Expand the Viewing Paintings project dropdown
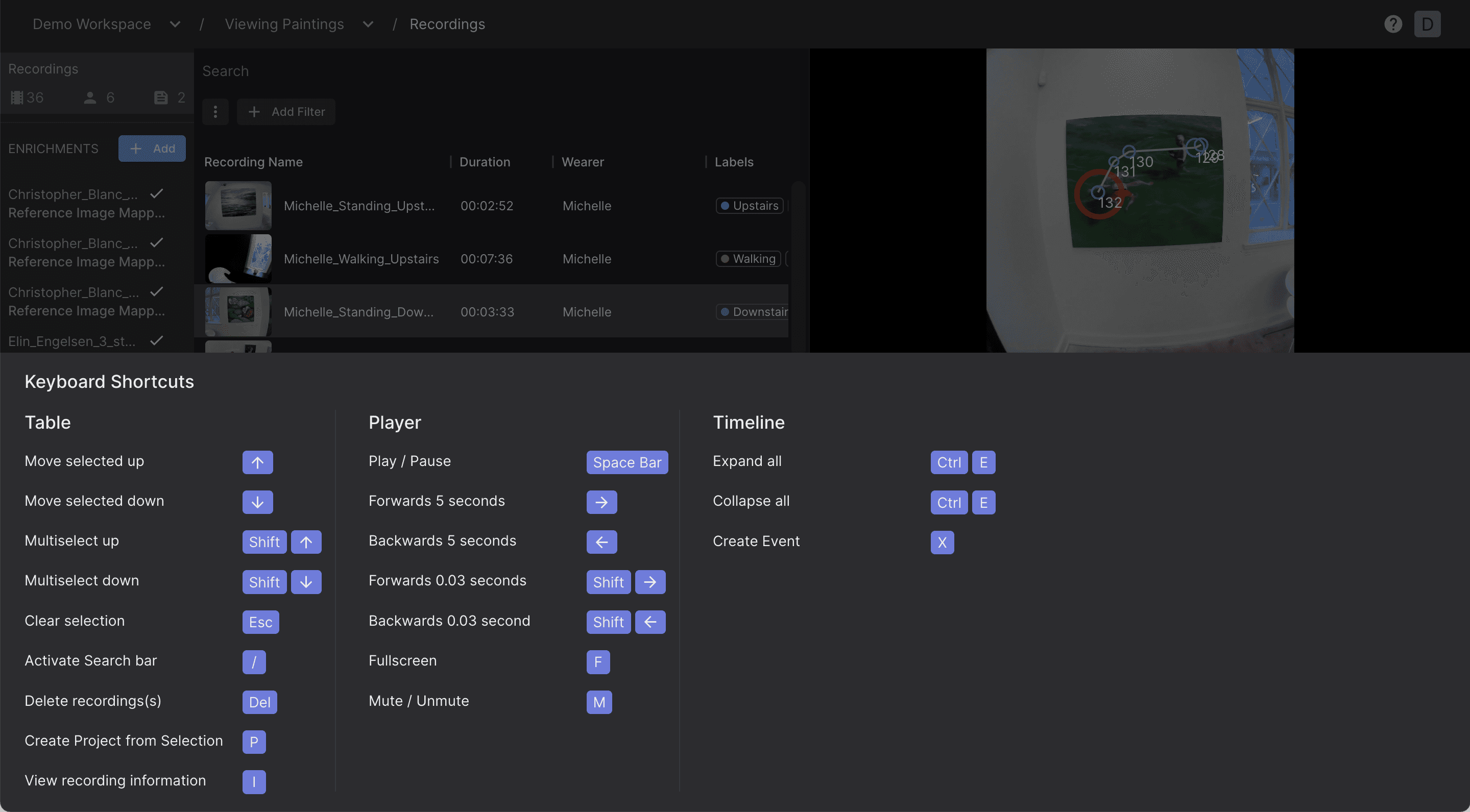1470x812 pixels. click(368, 24)
